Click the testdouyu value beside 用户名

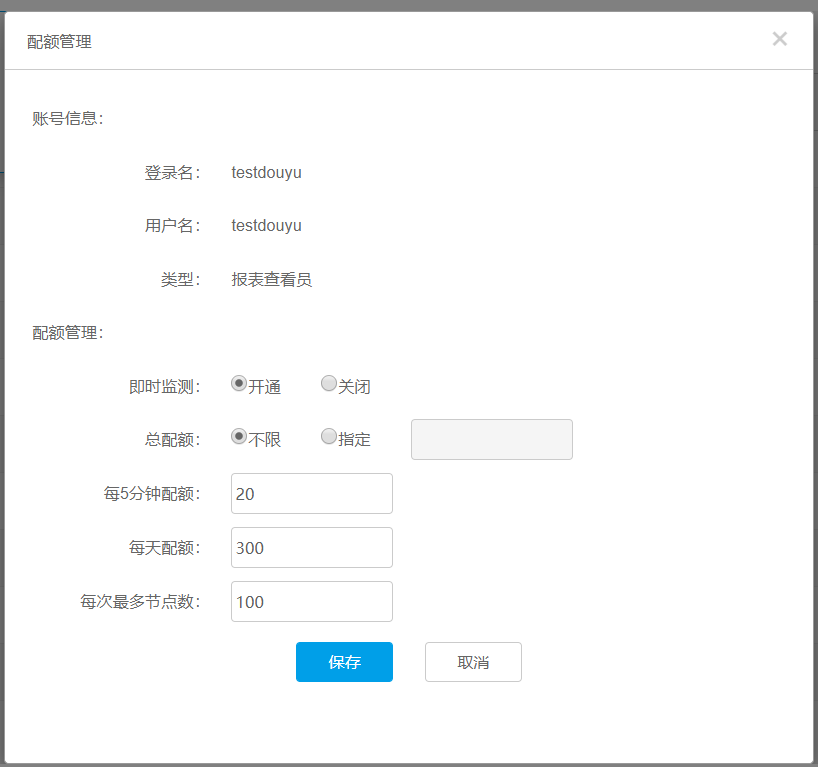click(x=266, y=226)
